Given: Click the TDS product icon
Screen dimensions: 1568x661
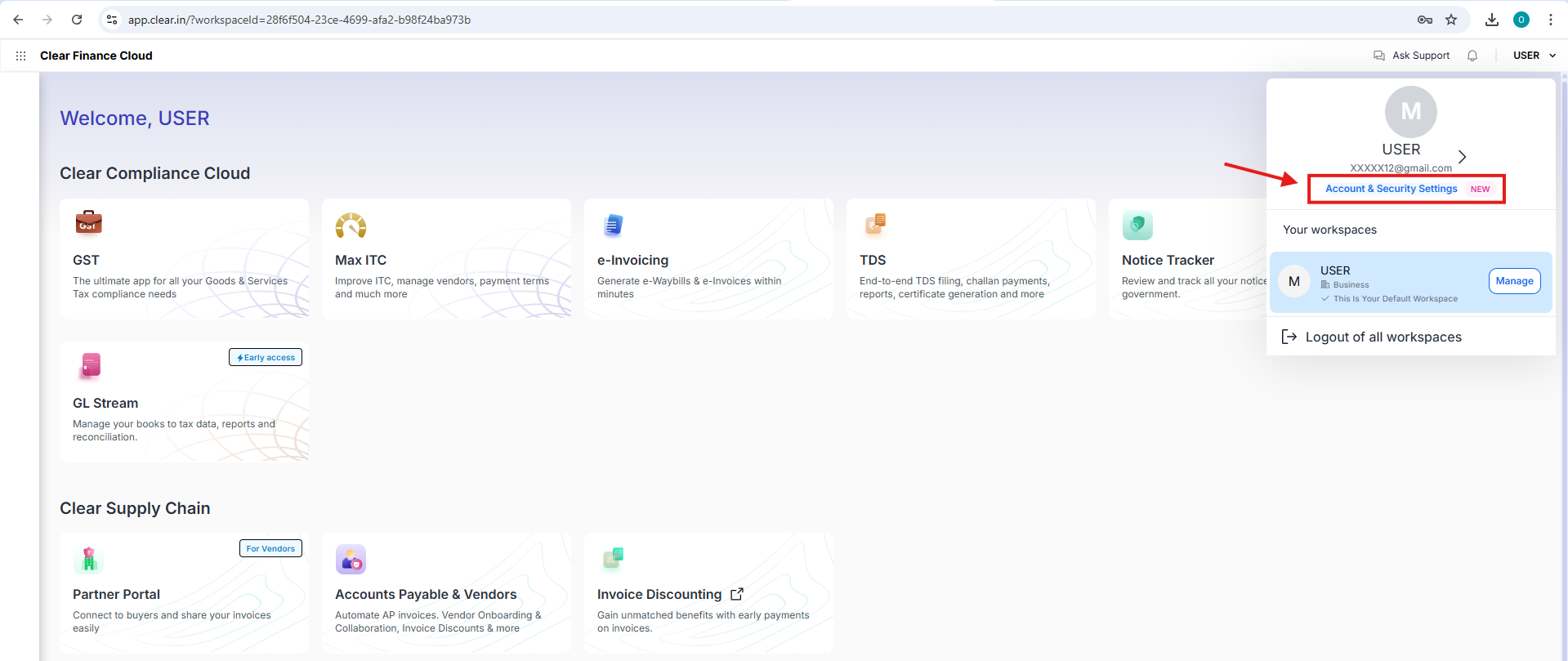Looking at the screenshot, I should [875, 224].
